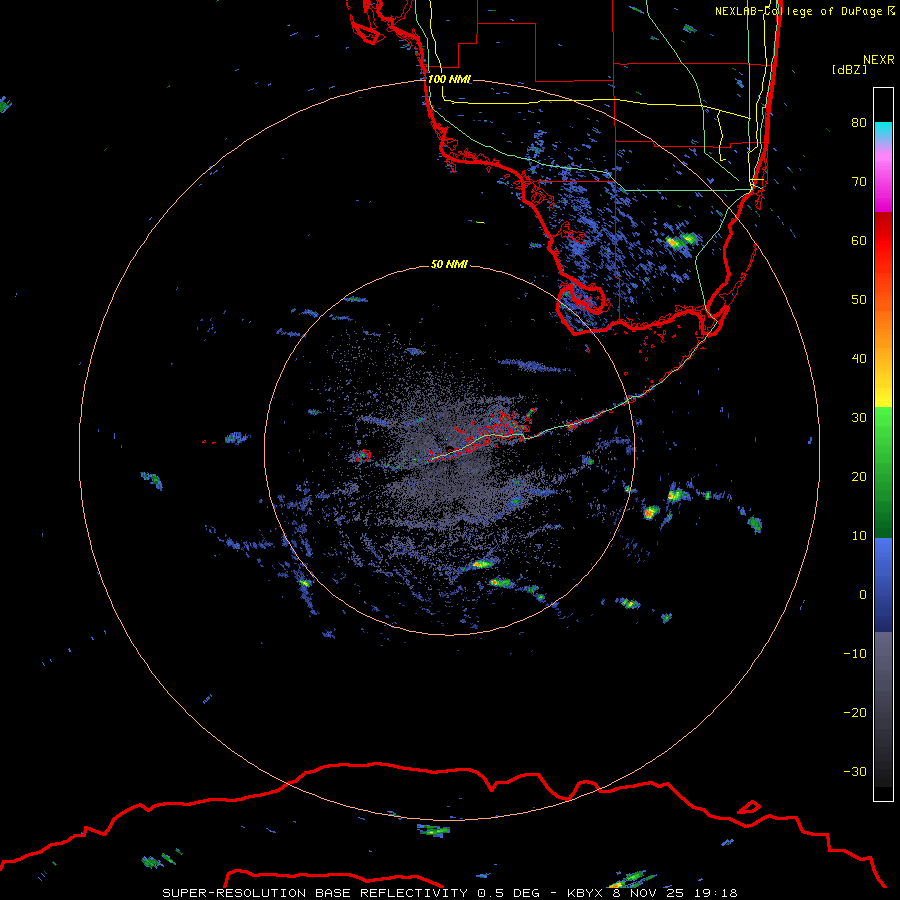Click the 50 tick value on scale
Image resolution: width=900 pixels, height=900 pixels.
859,300
